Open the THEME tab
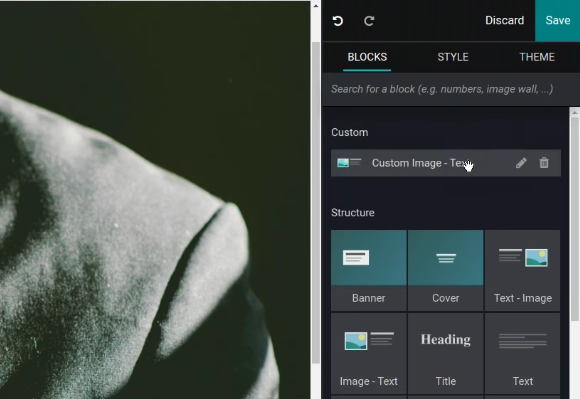Image resolution: width=580 pixels, height=399 pixels. tap(537, 57)
